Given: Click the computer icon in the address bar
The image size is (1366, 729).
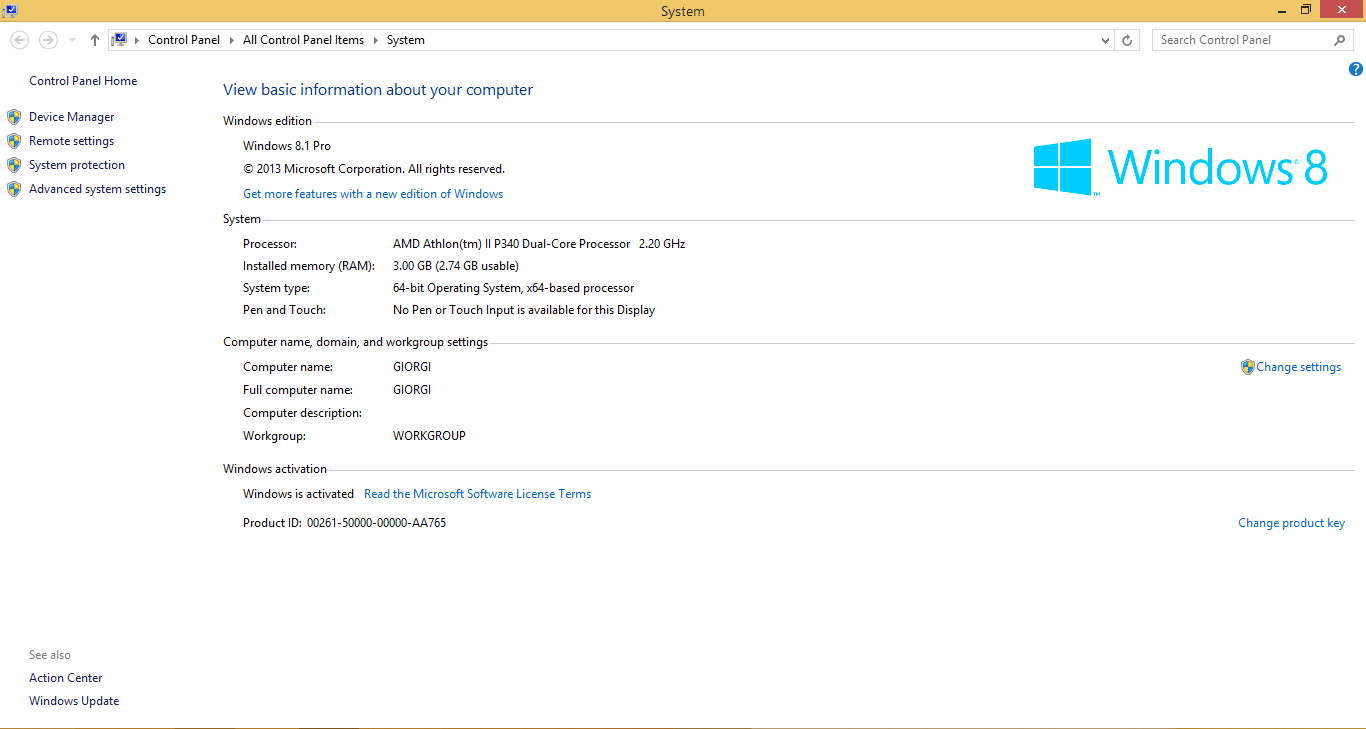Looking at the screenshot, I should (x=119, y=40).
